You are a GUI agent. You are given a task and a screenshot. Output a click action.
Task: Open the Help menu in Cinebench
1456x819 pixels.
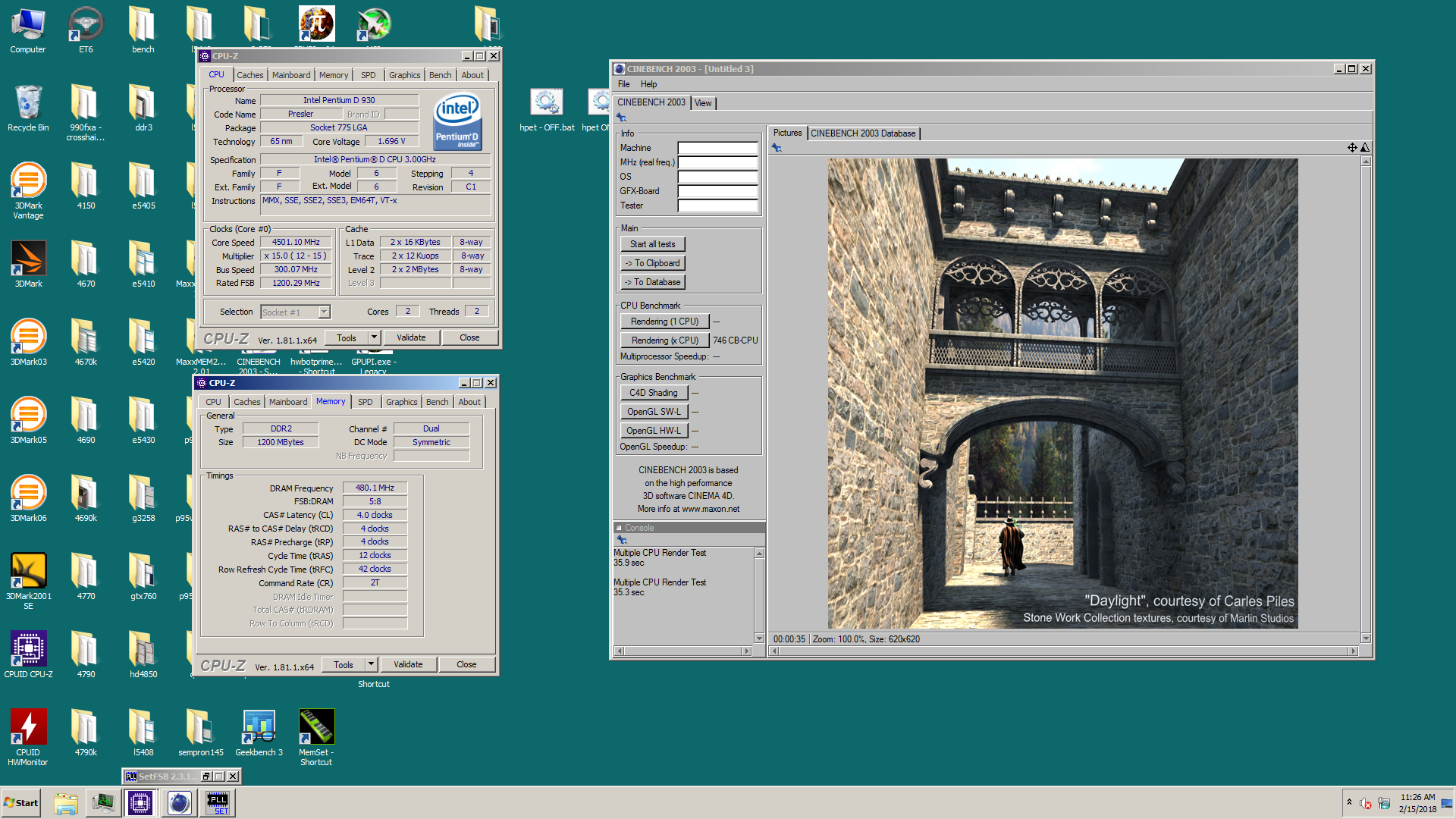click(648, 84)
